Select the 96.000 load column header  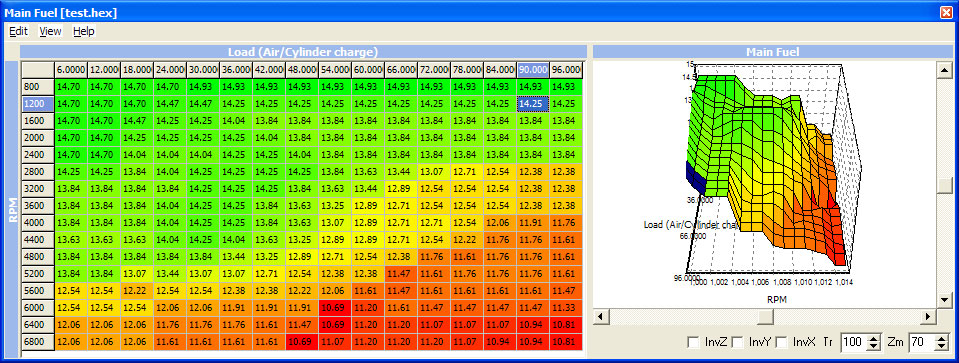point(566,70)
